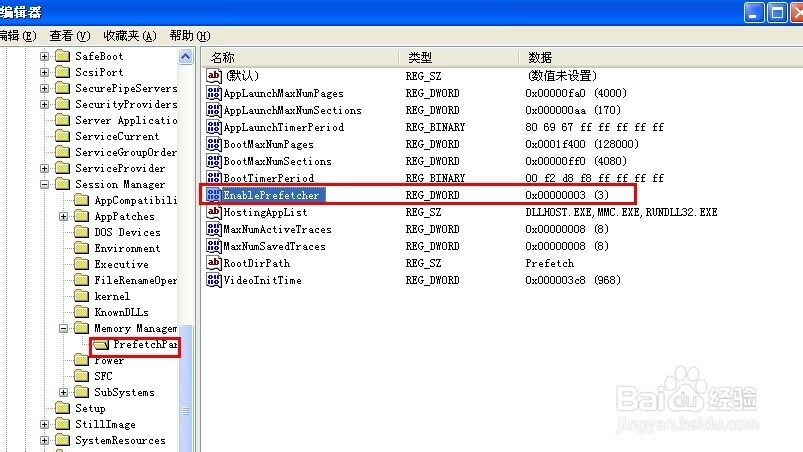Expand the SubSystems tree node

click(x=64, y=393)
